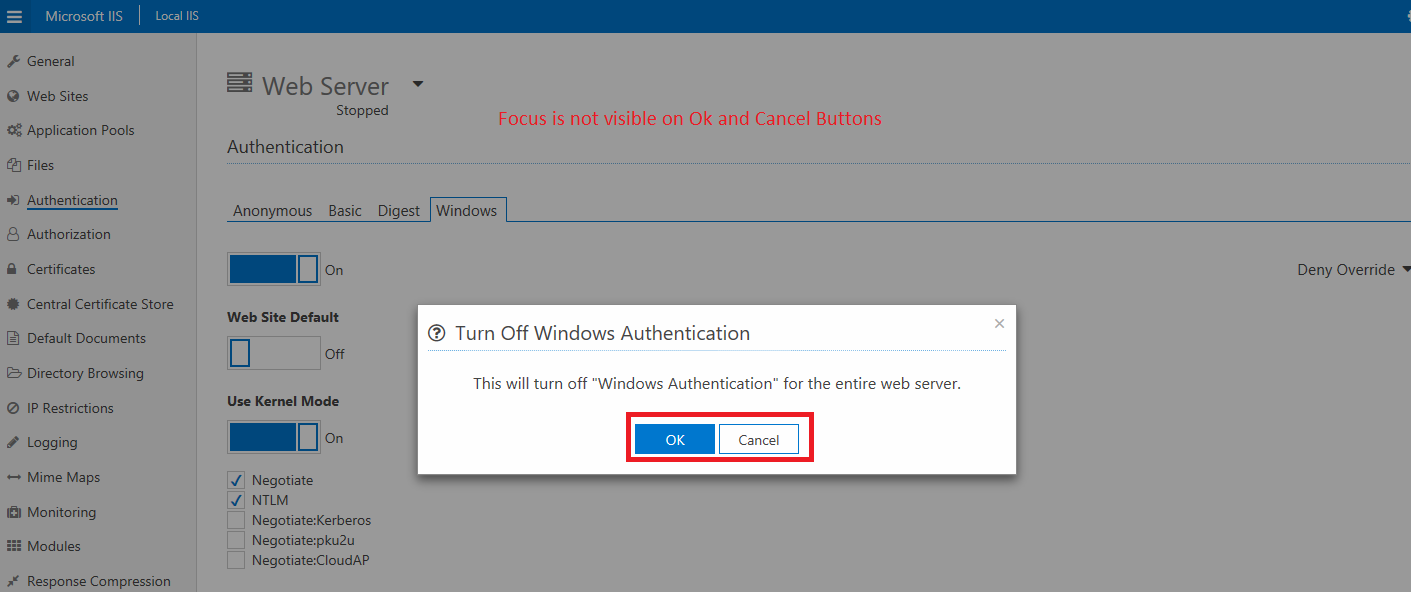Enable the Negotiate:Kerberos provider
Screen dimensions: 1411x592
236,519
